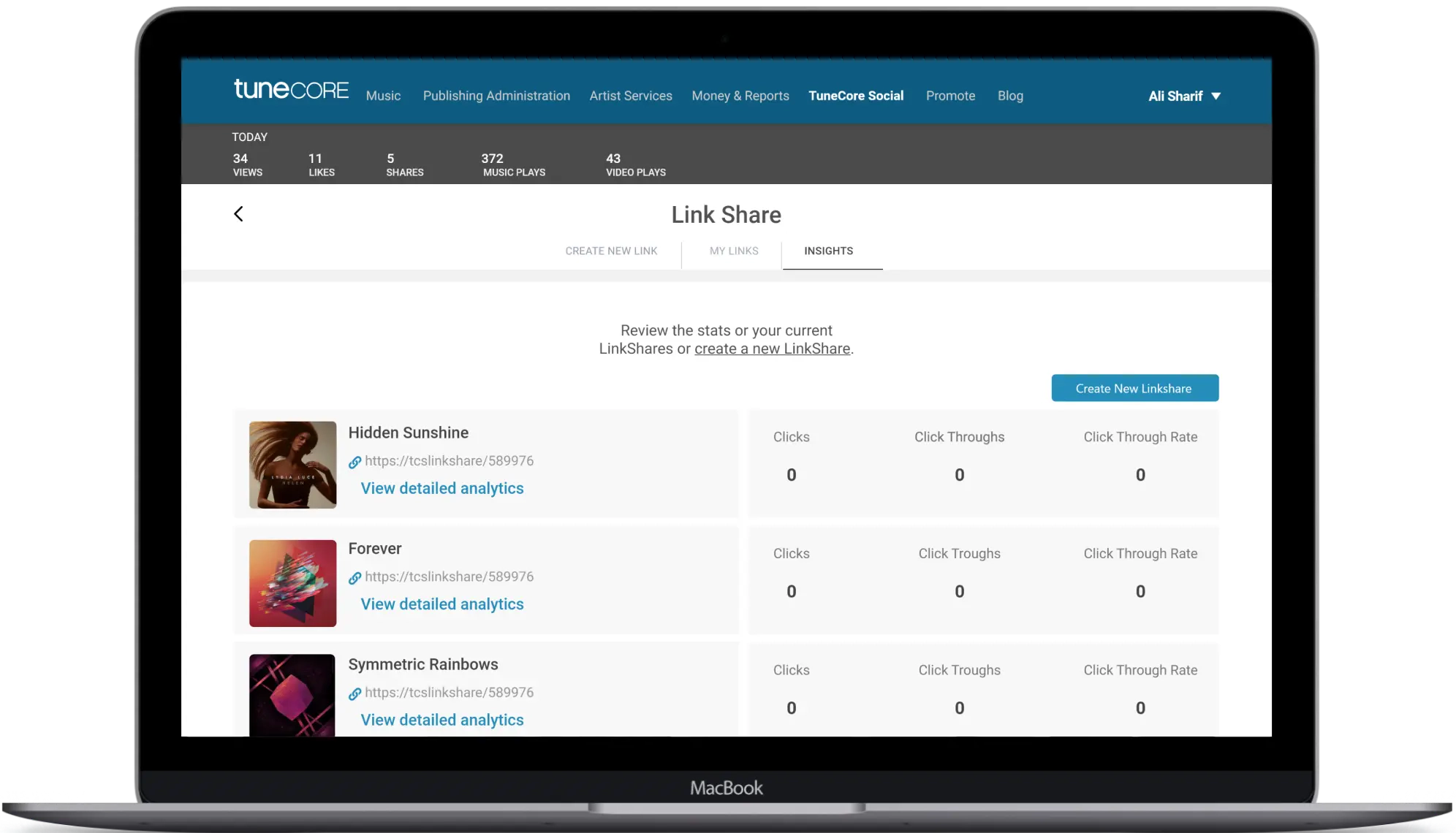Open the Promote menu
The image size is (1456, 833).
[x=950, y=96]
